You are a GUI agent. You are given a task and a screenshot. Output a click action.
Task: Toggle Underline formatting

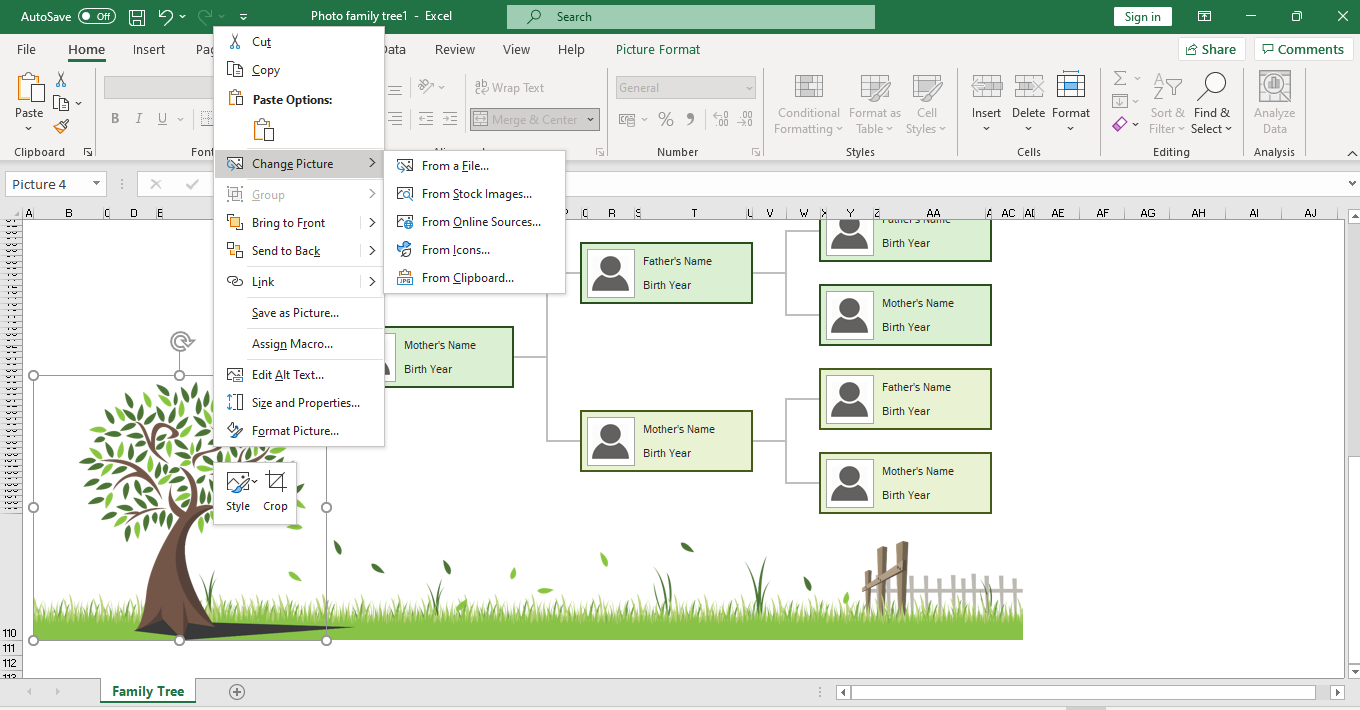[x=160, y=118]
